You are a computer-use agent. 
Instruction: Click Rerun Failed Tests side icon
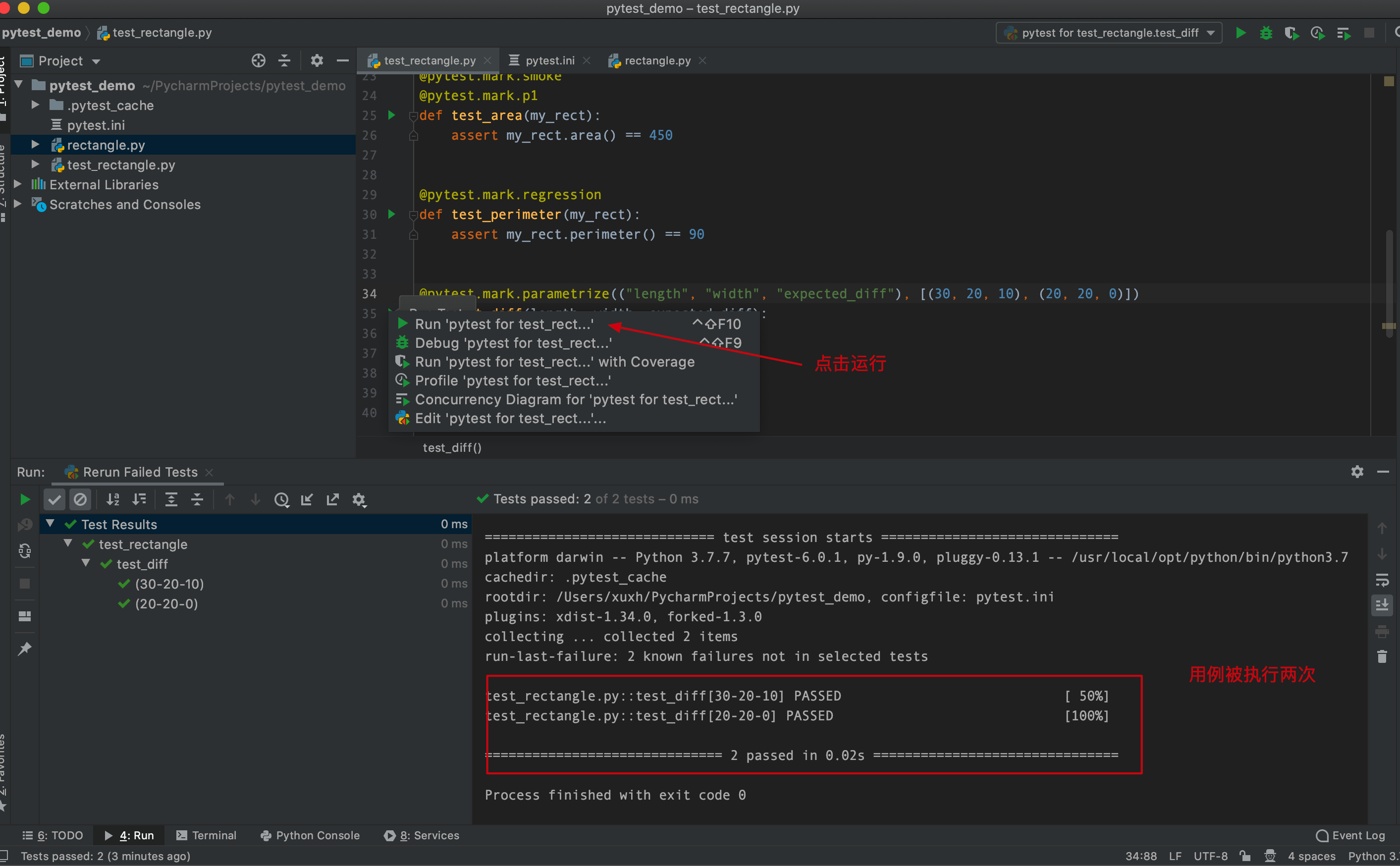pyautogui.click(x=25, y=525)
